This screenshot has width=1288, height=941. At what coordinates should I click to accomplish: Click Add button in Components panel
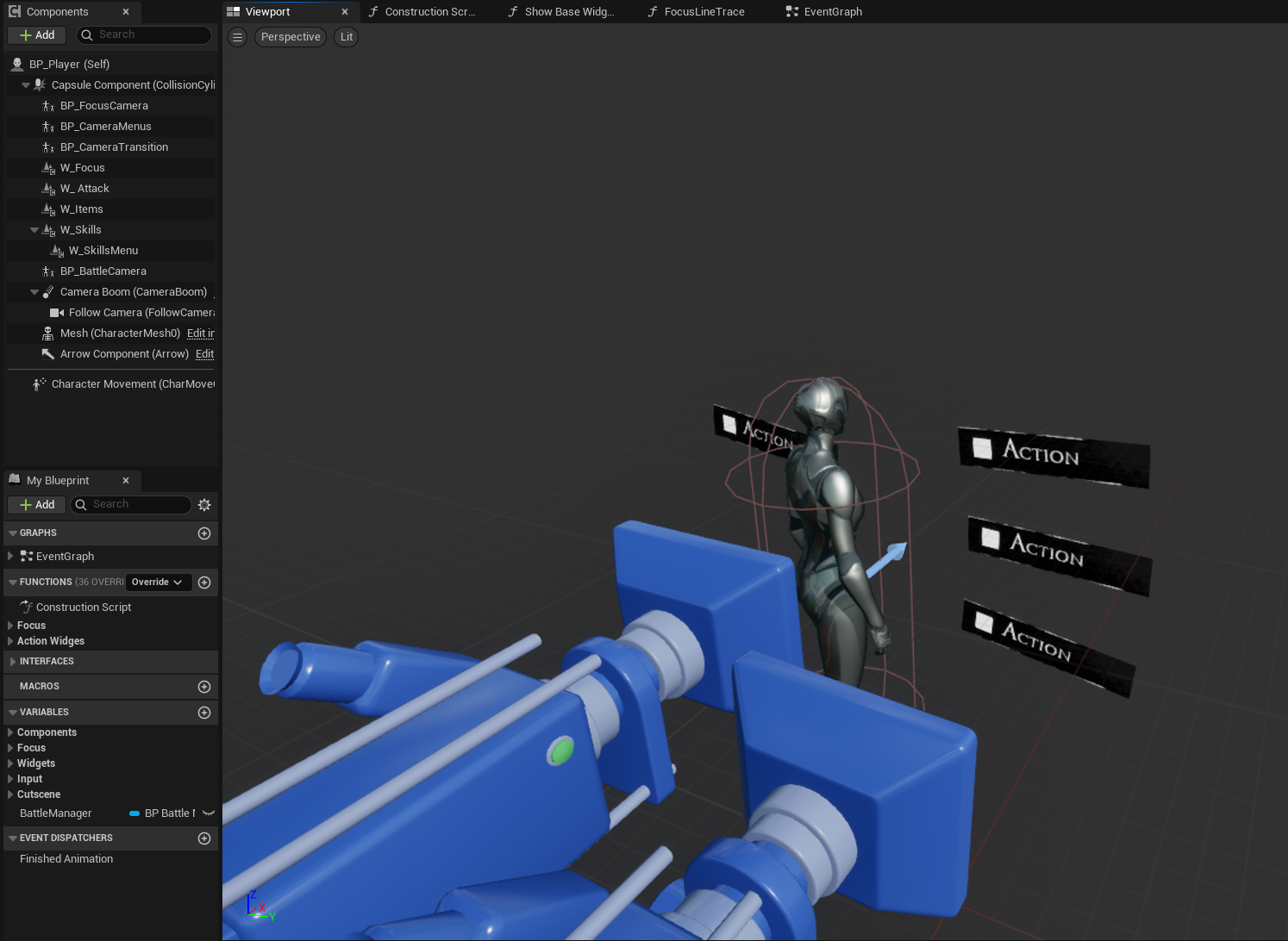pyautogui.click(x=37, y=35)
